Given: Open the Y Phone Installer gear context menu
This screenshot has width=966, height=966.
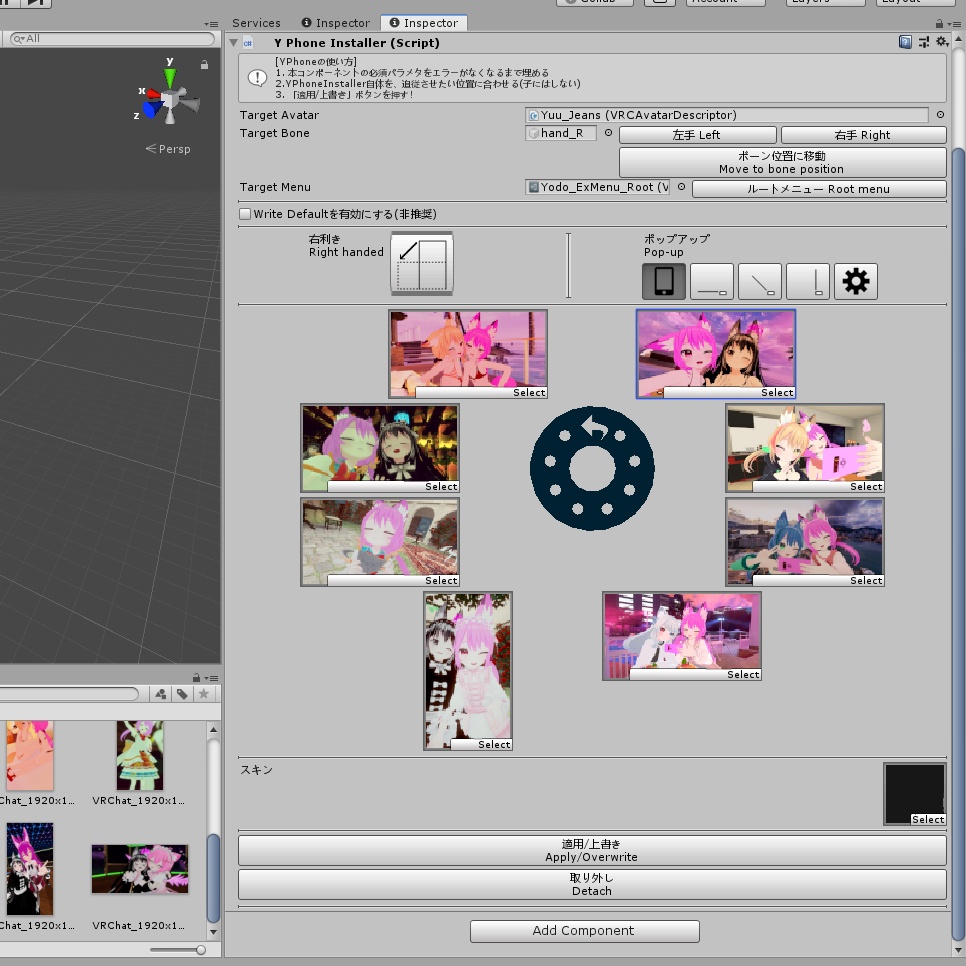Looking at the screenshot, I should 942,42.
